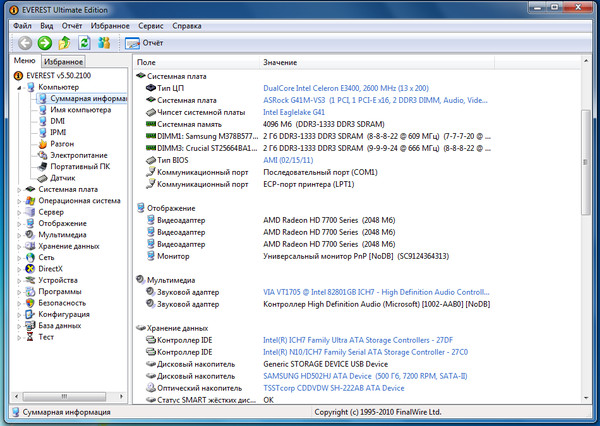The width and height of the screenshot is (600, 426).
Task: Open the Файл menu
Action: click(22, 26)
